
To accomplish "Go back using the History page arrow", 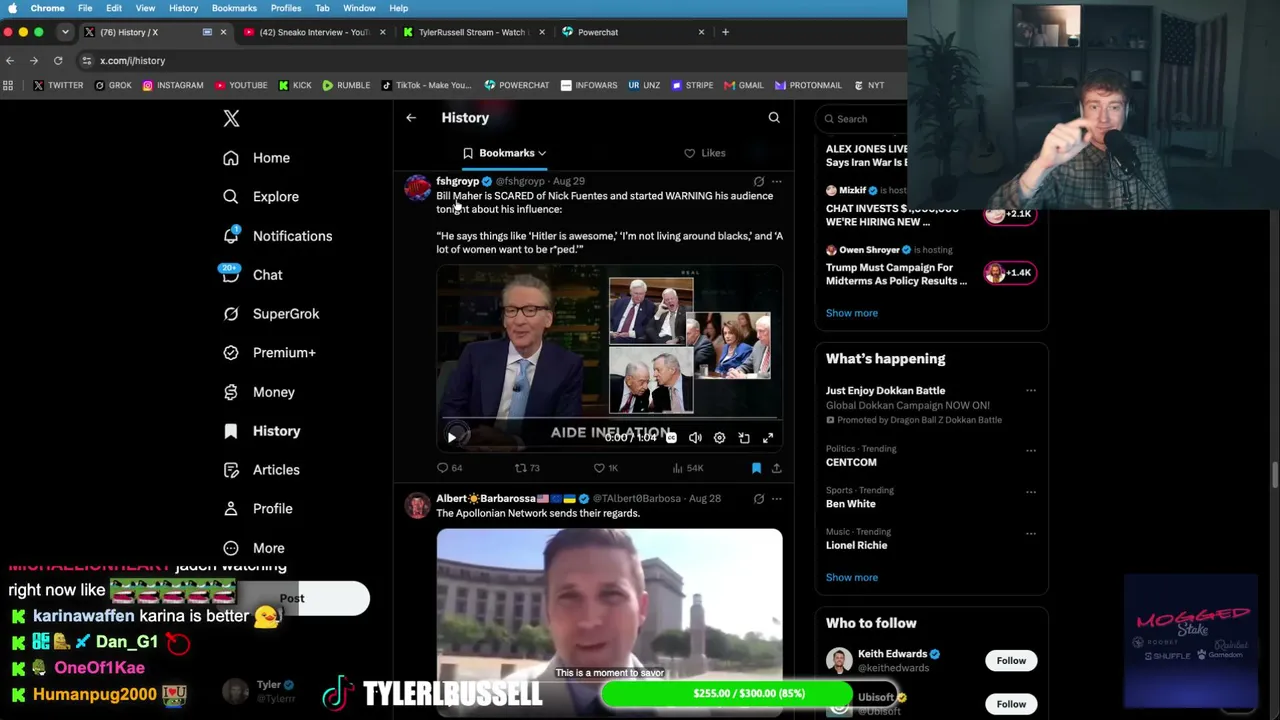I will 411,118.
